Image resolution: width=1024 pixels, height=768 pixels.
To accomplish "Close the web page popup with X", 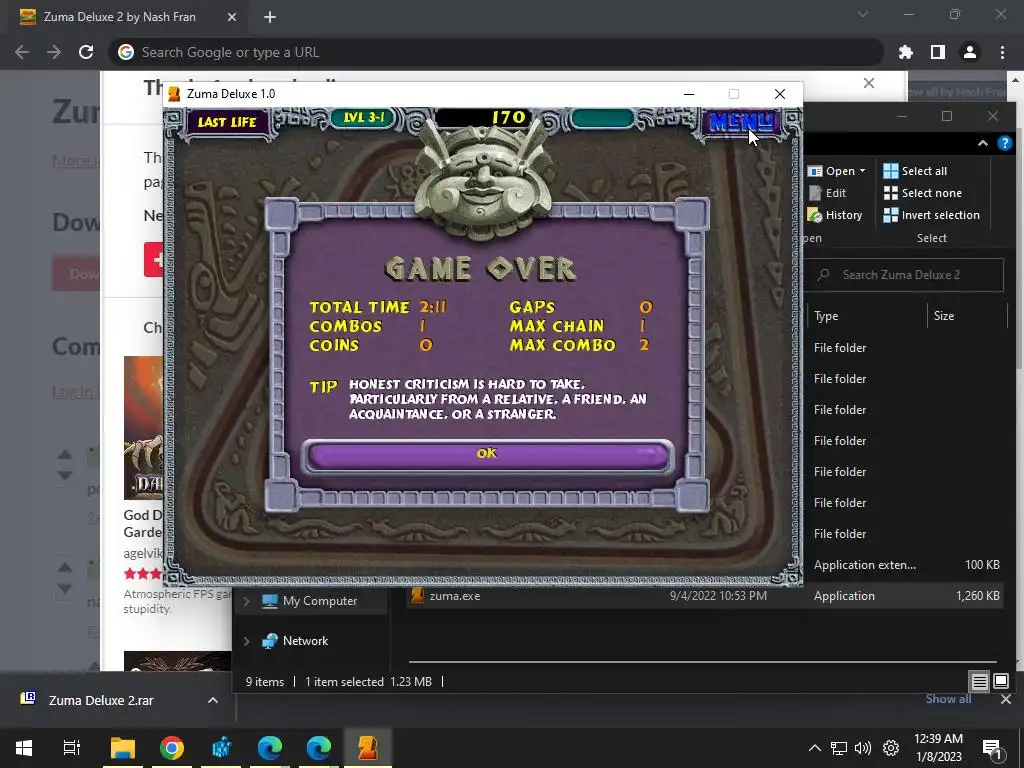I will pyautogui.click(x=869, y=83).
